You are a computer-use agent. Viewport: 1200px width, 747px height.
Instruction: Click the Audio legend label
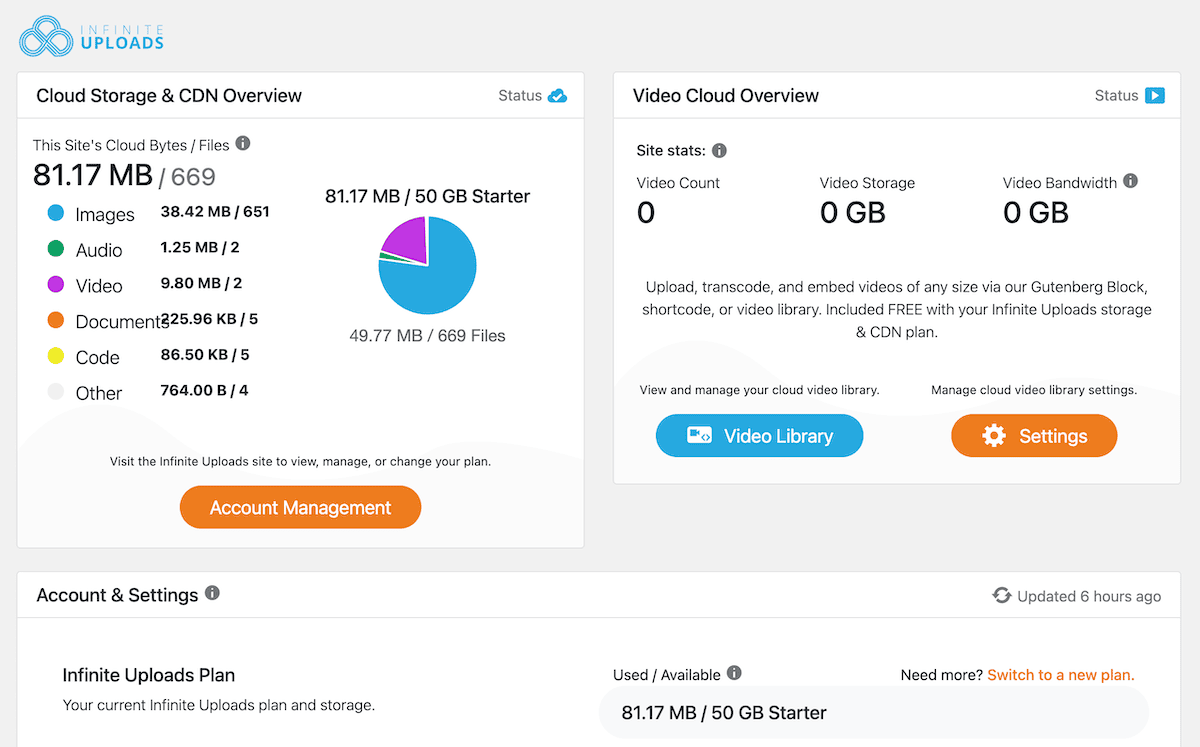[x=99, y=250]
